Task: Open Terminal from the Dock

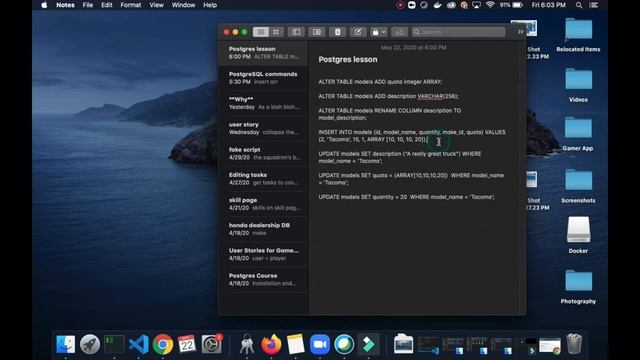Action: [x=114, y=344]
